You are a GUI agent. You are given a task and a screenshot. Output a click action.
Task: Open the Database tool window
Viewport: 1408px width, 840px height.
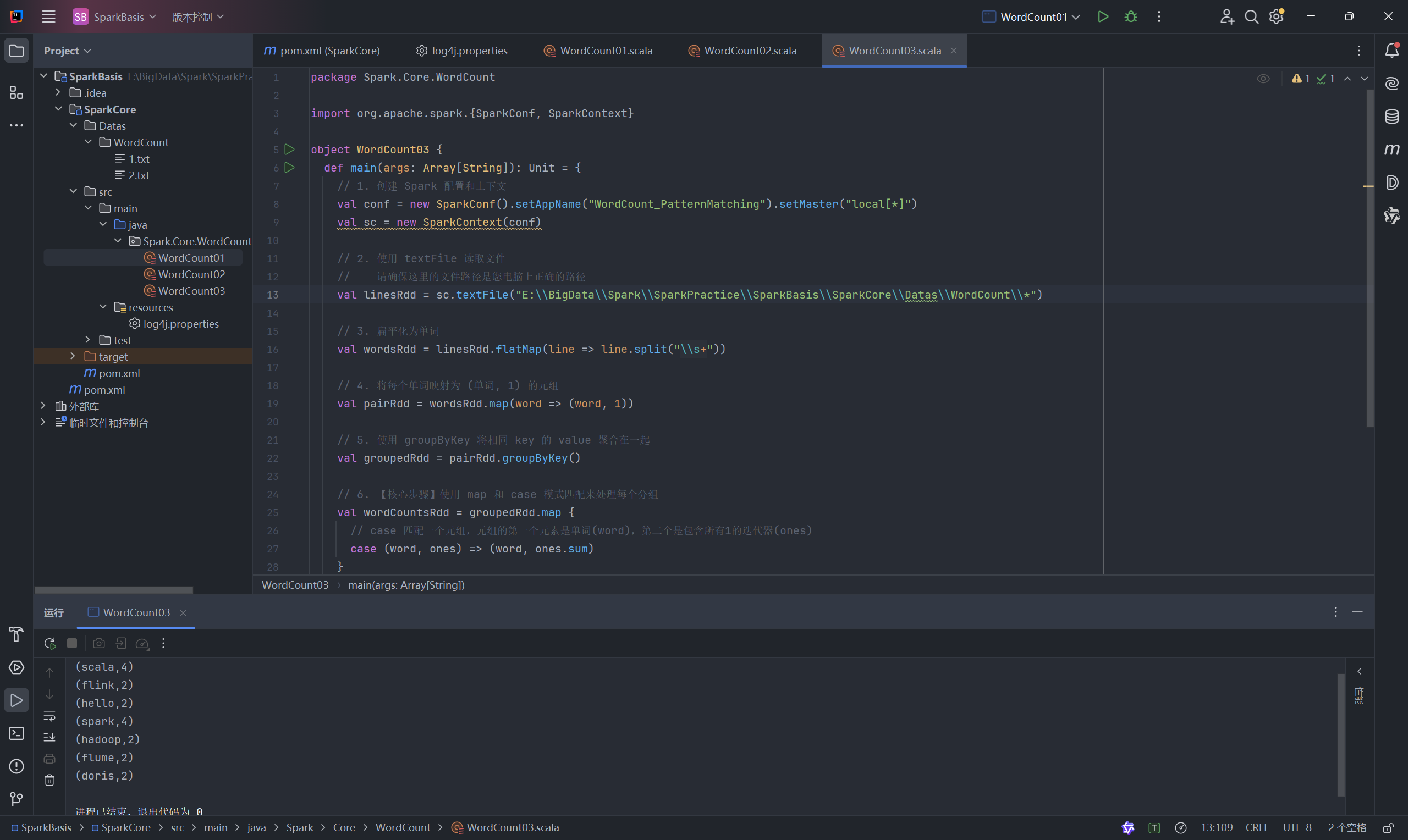[x=1391, y=117]
